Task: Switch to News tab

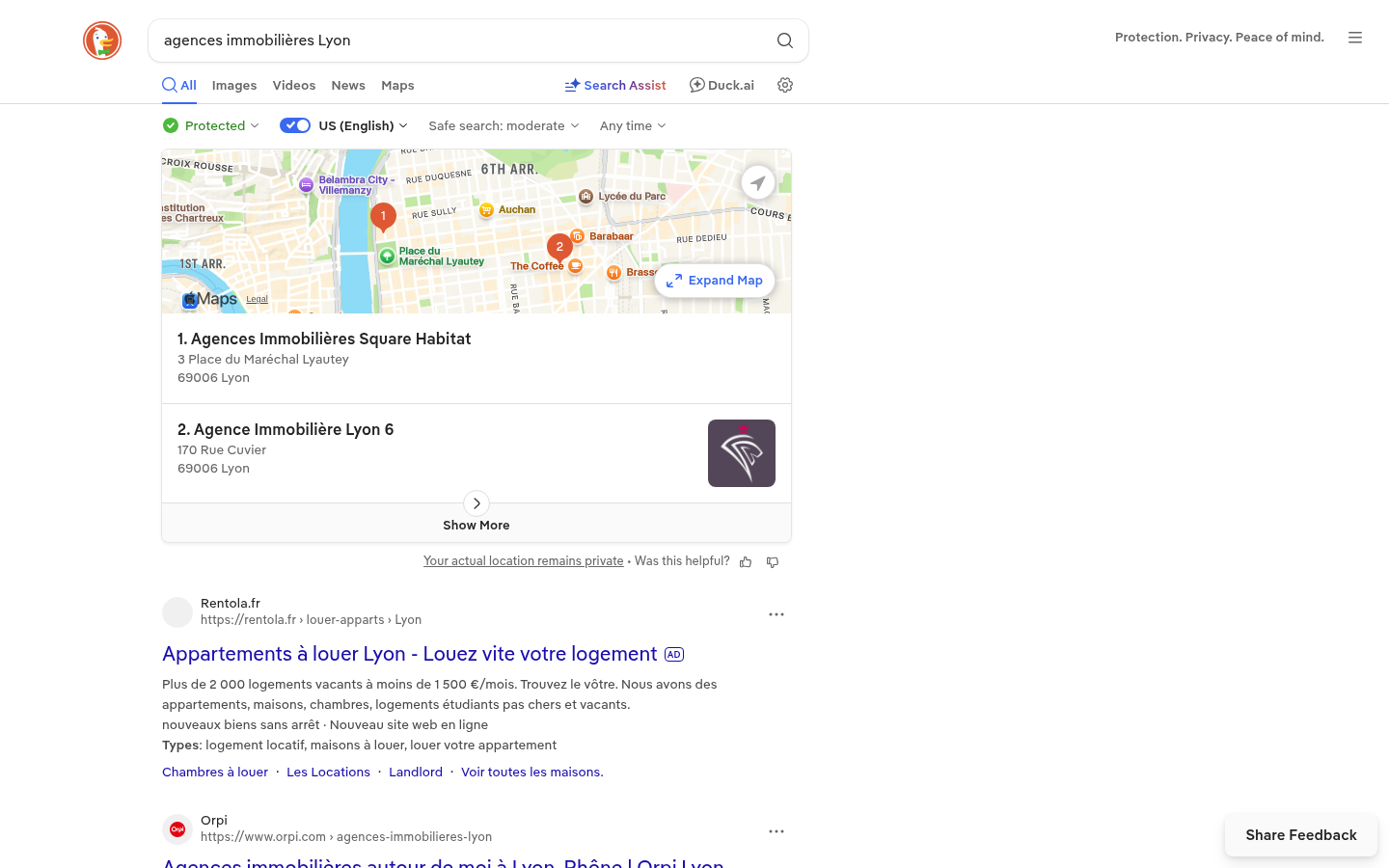Action: click(348, 85)
